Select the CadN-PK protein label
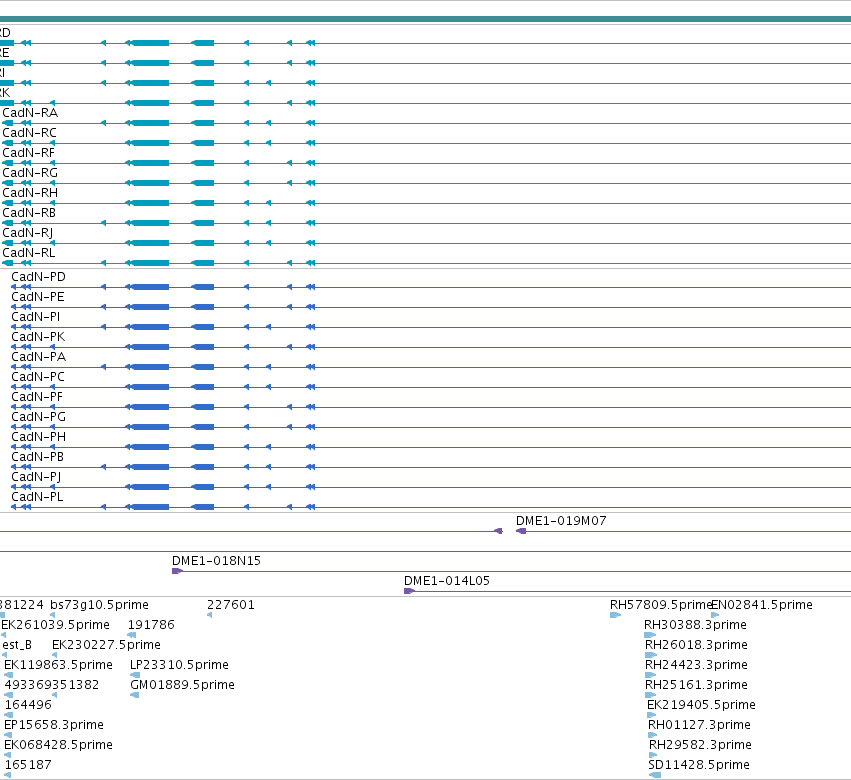 [x=38, y=337]
